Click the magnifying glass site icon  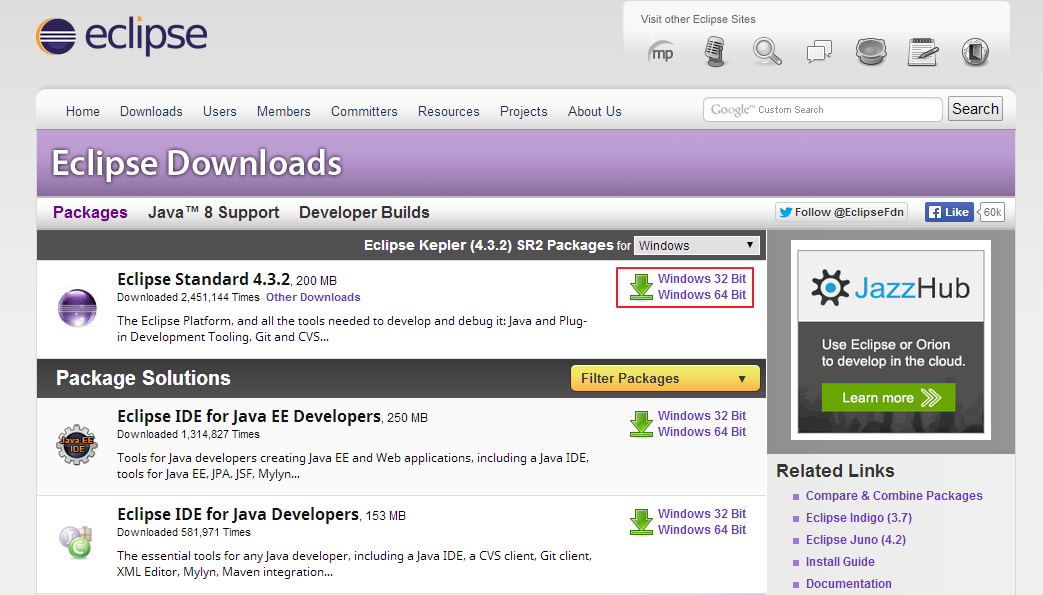click(x=767, y=51)
